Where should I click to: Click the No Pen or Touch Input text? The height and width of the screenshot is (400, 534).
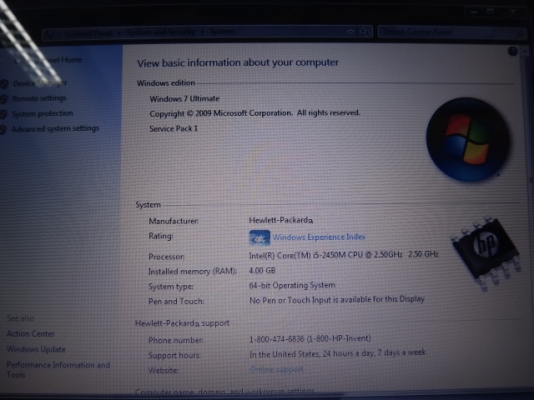(337, 300)
